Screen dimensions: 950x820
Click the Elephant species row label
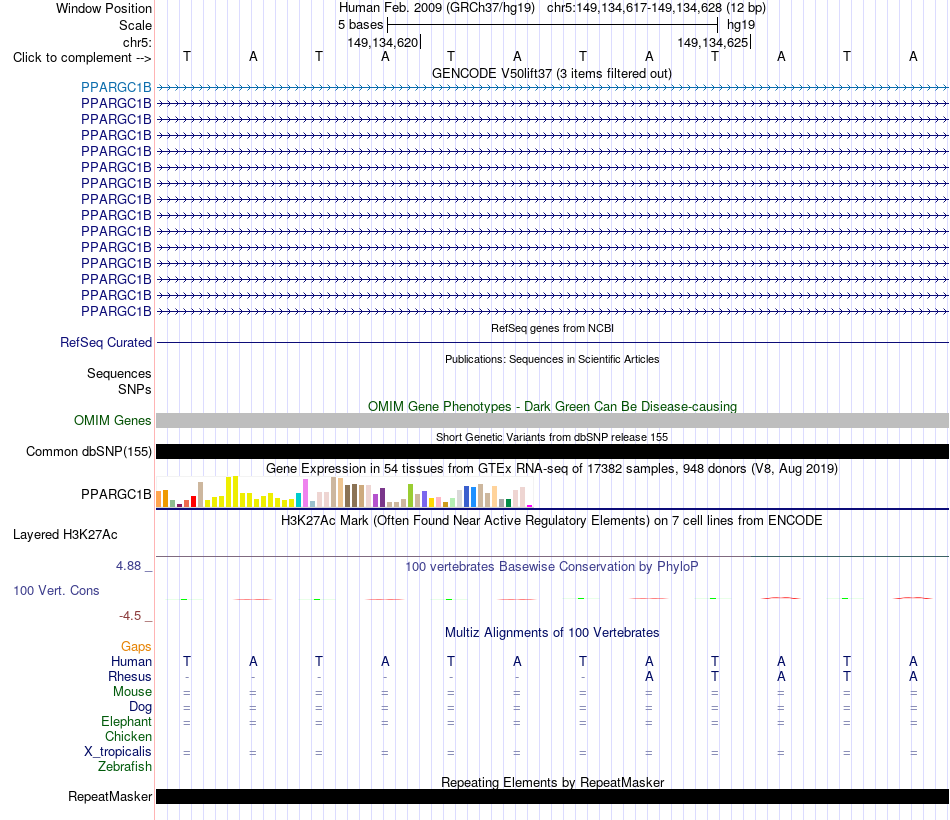[x=126, y=721]
